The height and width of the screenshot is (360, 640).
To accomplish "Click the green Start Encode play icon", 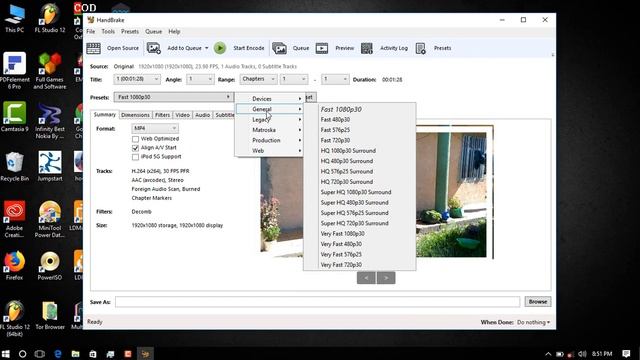I will pos(220,48).
